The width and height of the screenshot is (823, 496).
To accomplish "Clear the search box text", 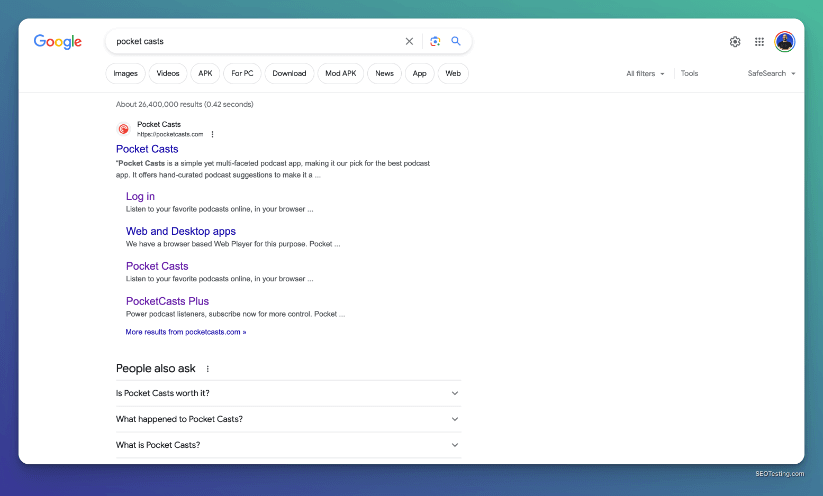I will (408, 41).
